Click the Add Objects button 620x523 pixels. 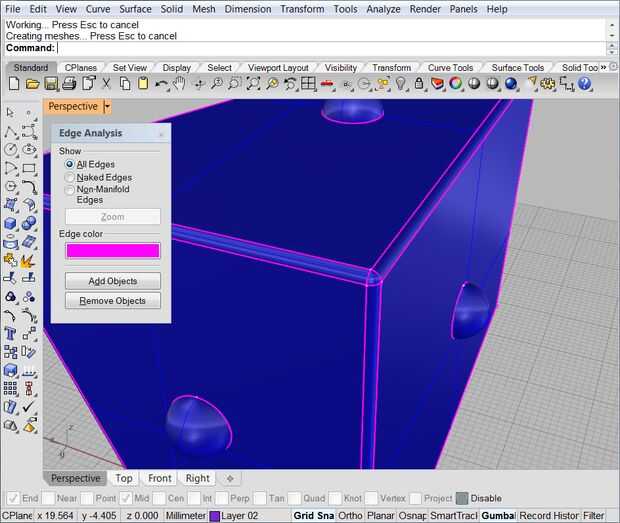pyautogui.click(x=112, y=281)
